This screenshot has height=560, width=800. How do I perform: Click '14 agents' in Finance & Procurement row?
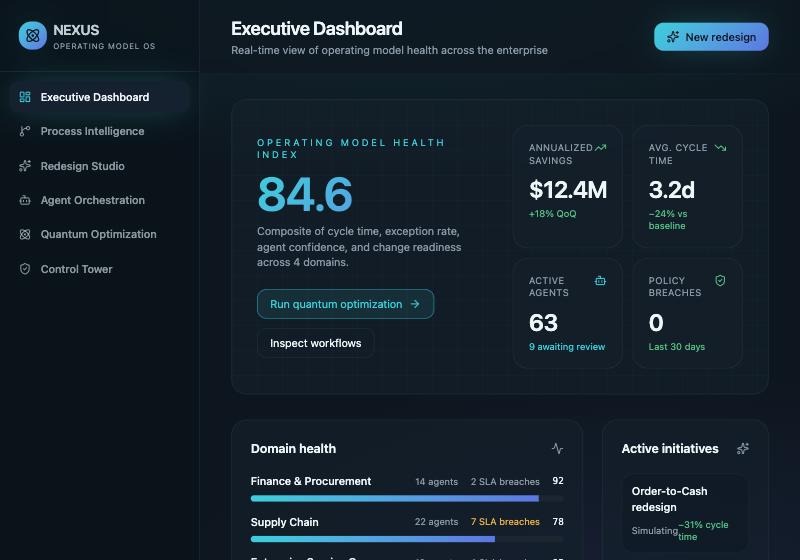click(x=436, y=481)
